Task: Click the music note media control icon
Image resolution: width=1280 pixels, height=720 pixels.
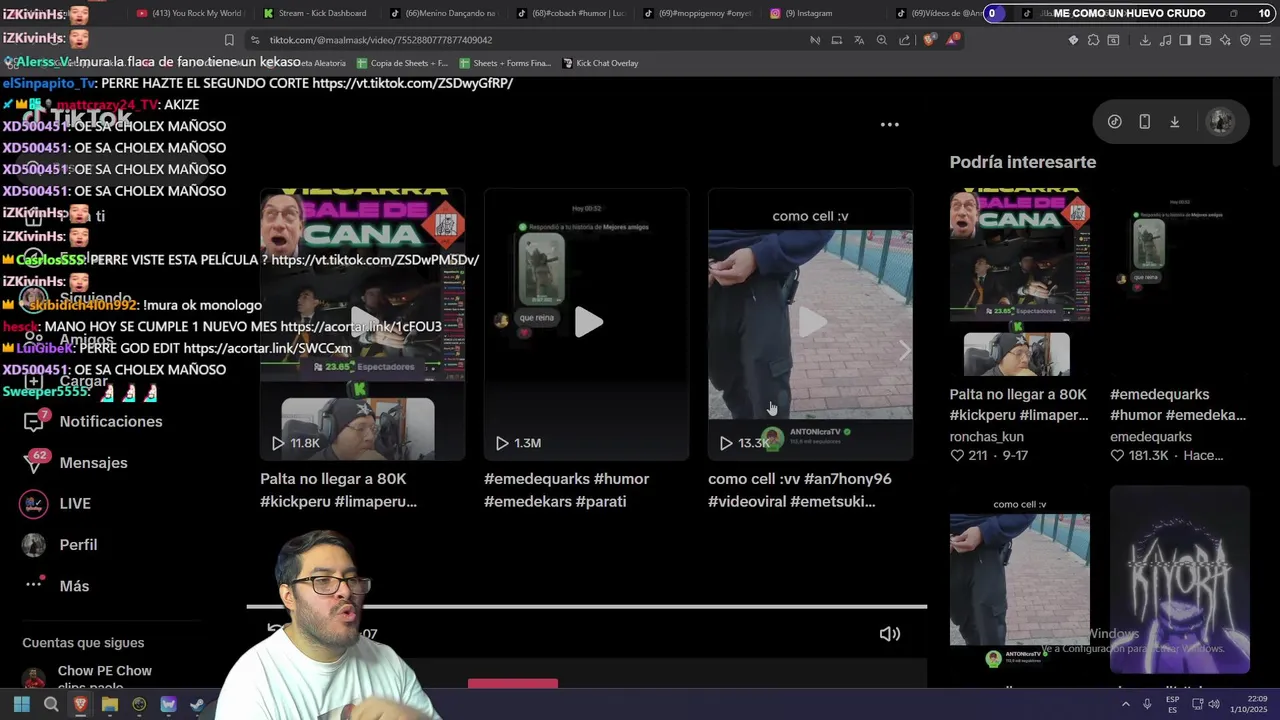Action: click(x=1165, y=40)
